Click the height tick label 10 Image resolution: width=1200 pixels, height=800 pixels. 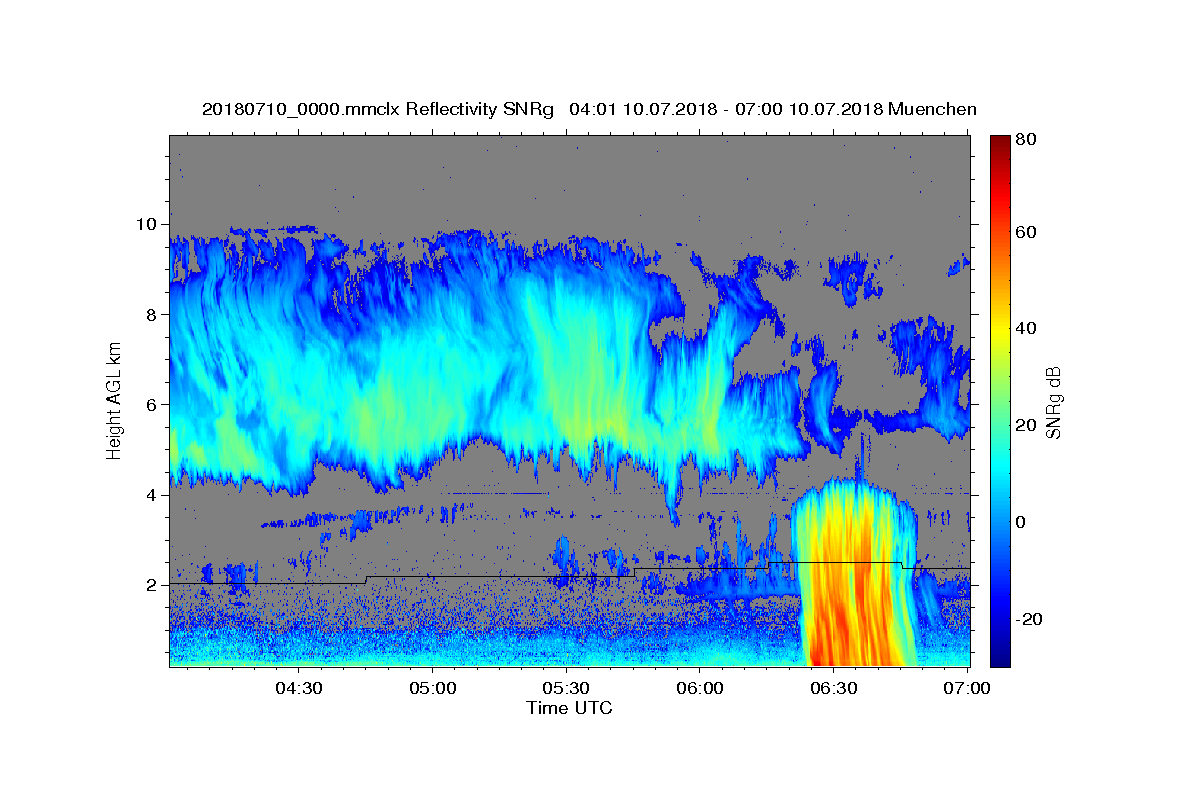point(146,224)
